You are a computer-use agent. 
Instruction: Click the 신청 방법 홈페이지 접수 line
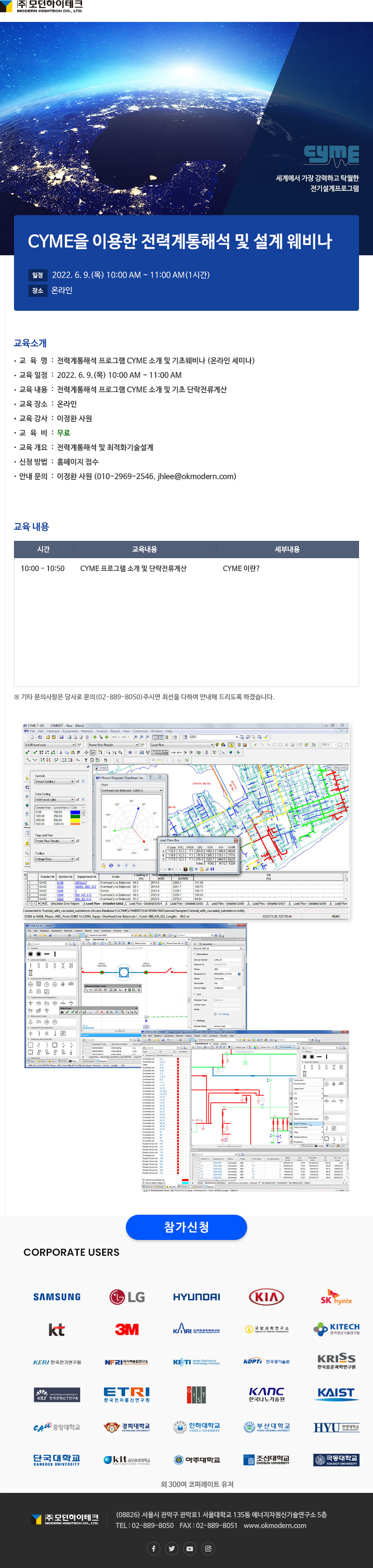(56, 462)
